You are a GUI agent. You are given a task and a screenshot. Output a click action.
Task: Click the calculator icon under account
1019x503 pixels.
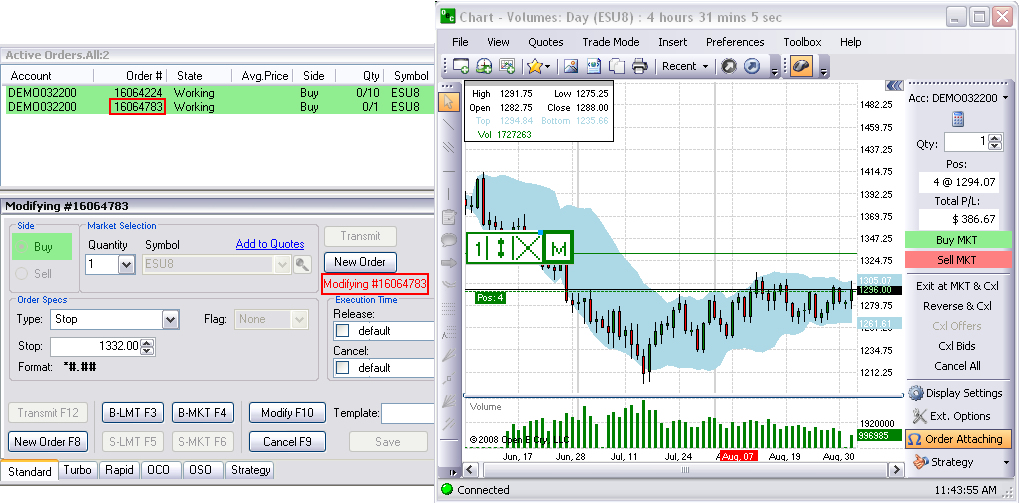[957, 120]
